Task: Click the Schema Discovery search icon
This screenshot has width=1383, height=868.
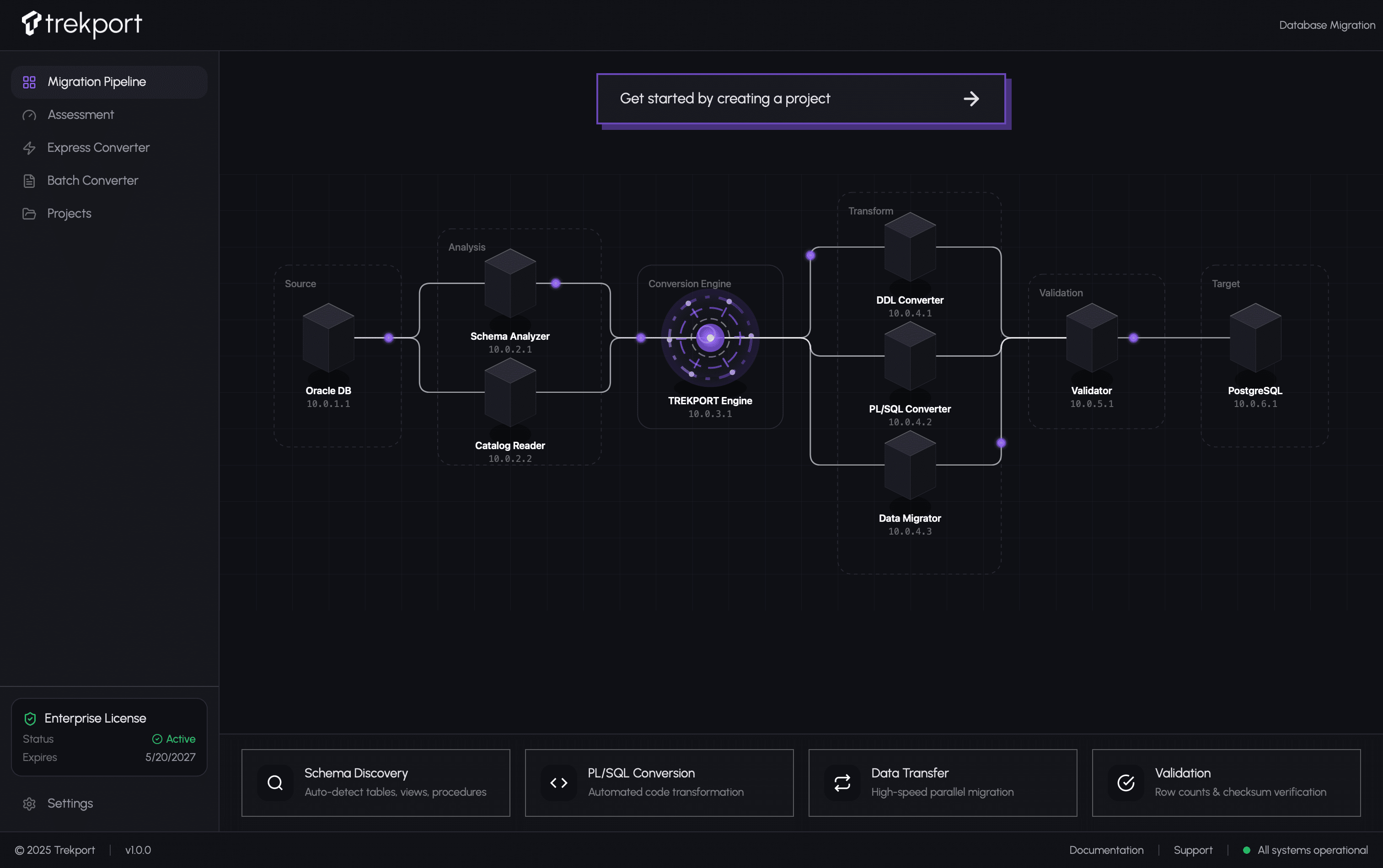Action: 275,782
